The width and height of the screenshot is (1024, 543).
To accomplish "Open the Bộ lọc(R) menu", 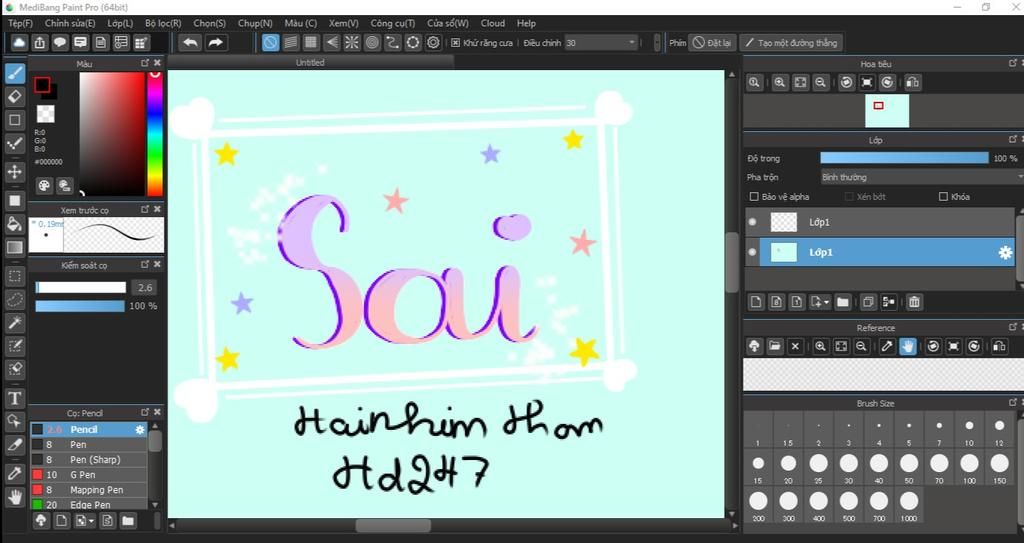I will coord(163,23).
